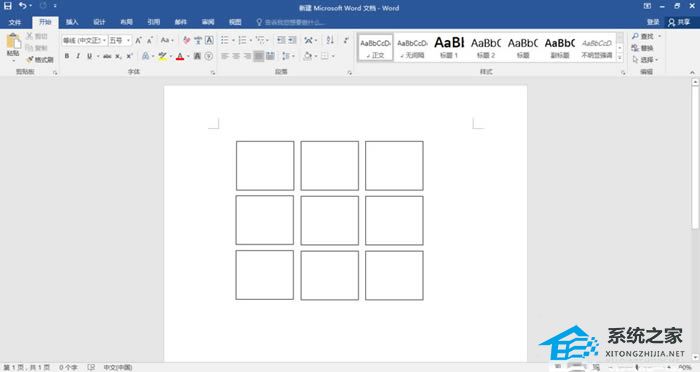Click the Sort A-Z icon
700x372 pixels.
pos(330,40)
